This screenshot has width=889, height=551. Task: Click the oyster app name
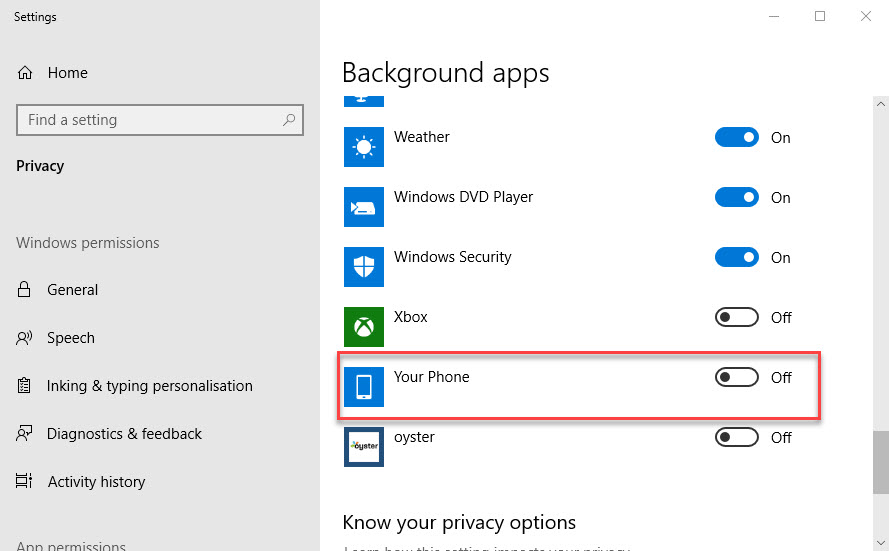coord(414,437)
